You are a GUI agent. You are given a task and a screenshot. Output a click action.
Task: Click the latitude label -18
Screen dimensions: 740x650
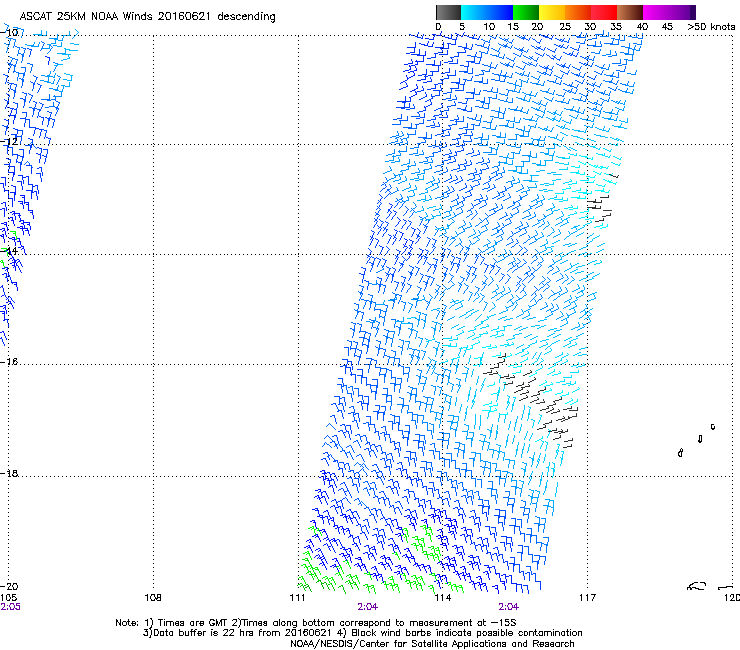tap(9, 473)
